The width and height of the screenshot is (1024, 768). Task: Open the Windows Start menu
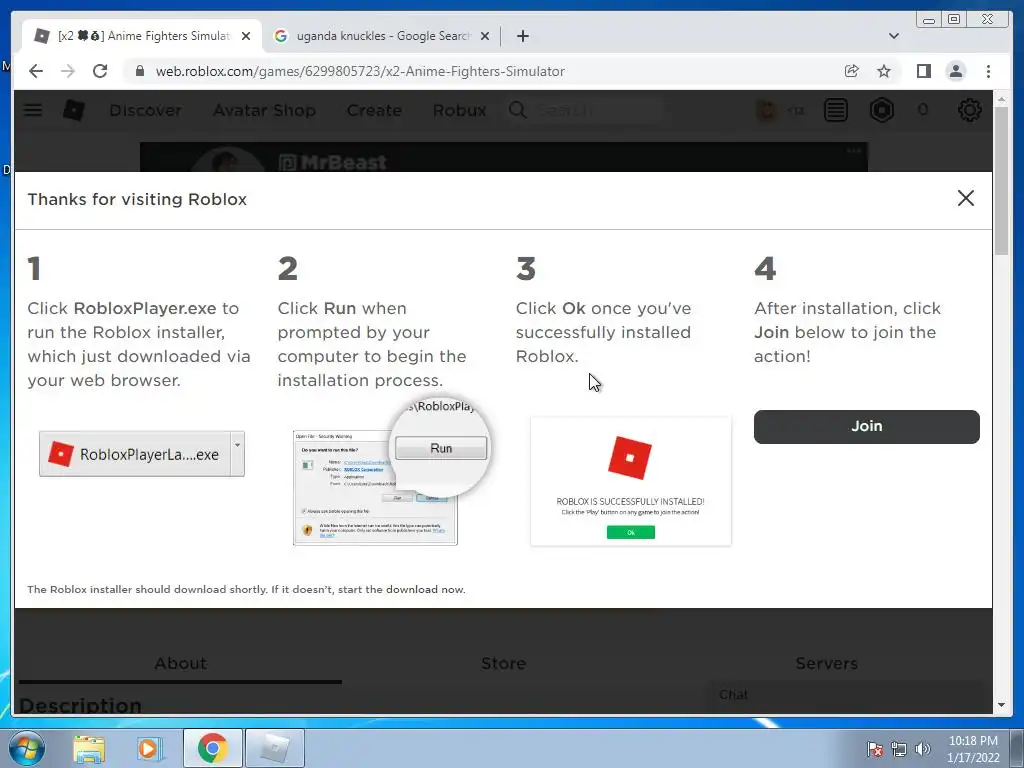click(26, 748)
